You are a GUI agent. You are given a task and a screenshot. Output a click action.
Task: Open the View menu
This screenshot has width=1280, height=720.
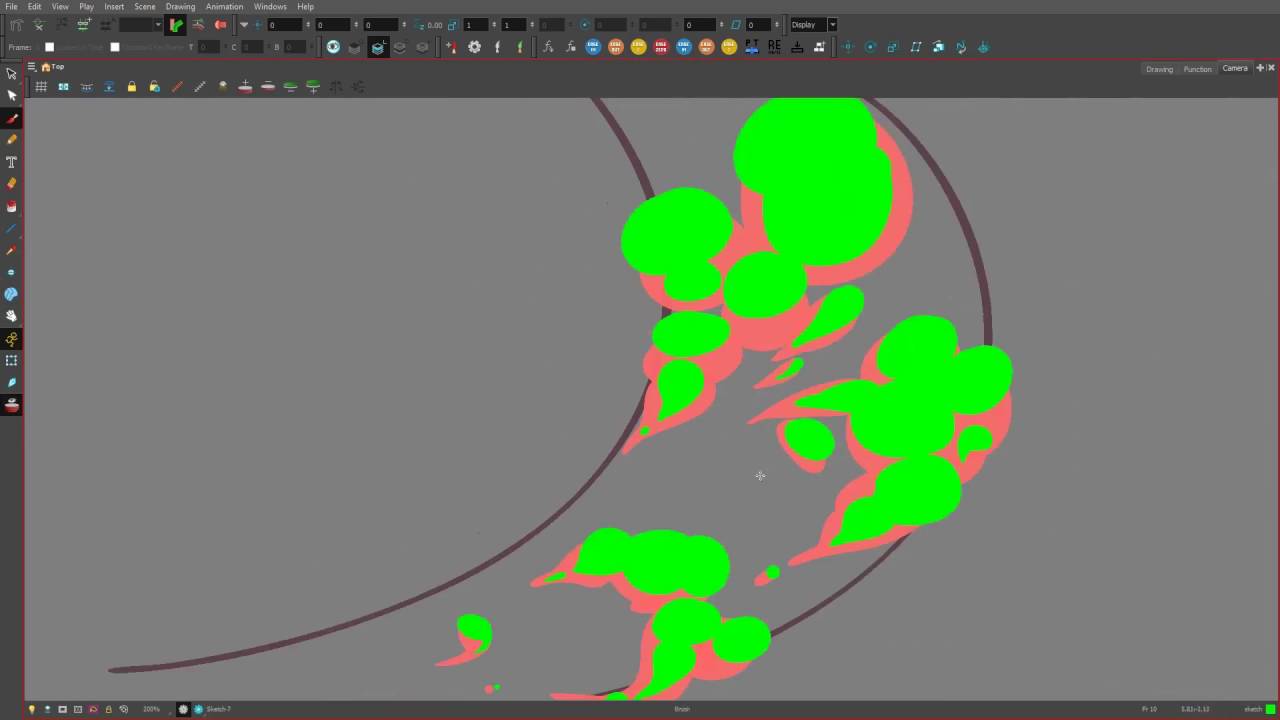click(60, 6)
